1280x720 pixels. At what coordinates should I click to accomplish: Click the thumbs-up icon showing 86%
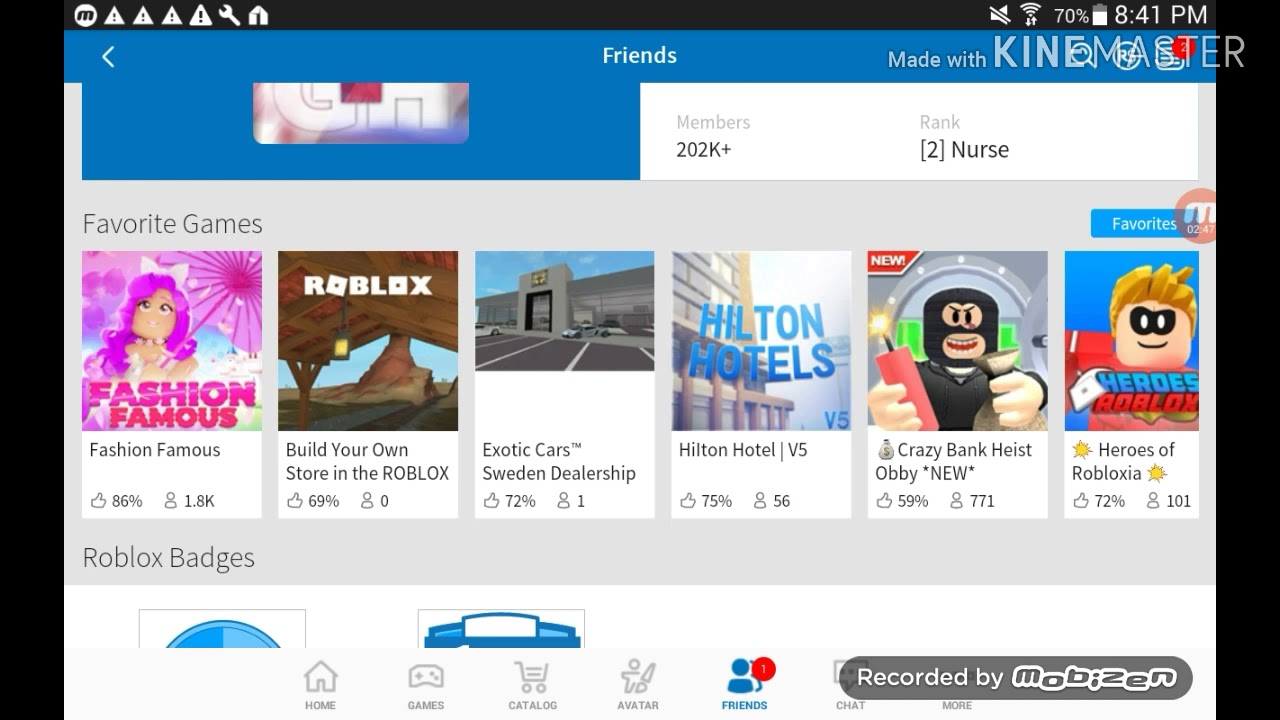98,501
